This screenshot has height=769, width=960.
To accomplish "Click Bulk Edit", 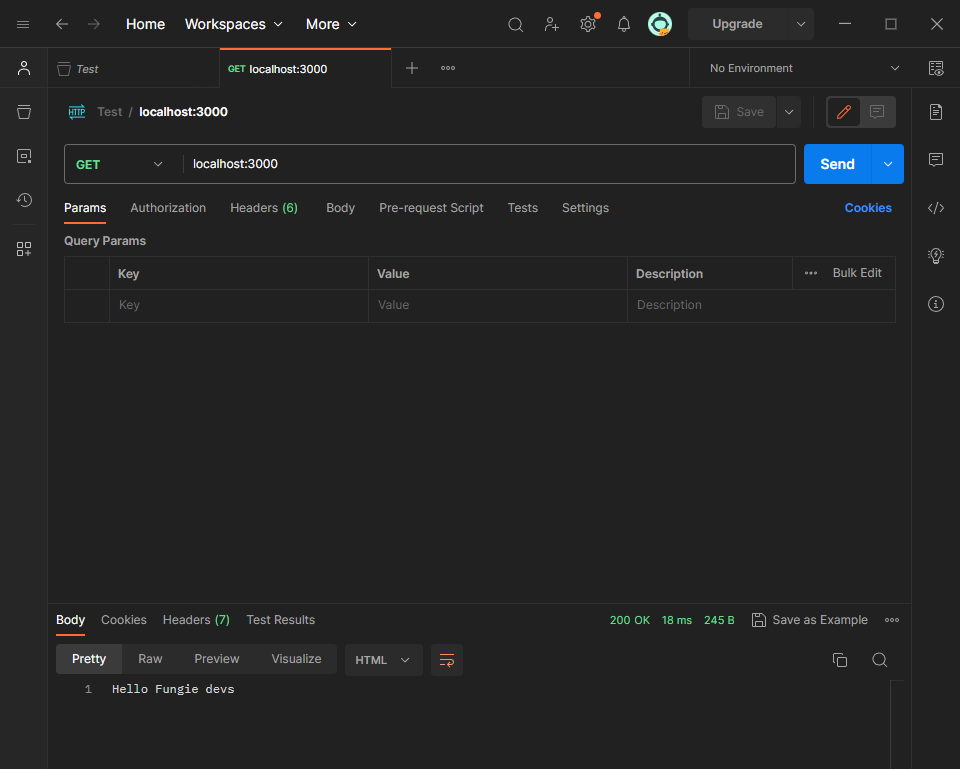I will pyautogui.click(x=857, y=273).
